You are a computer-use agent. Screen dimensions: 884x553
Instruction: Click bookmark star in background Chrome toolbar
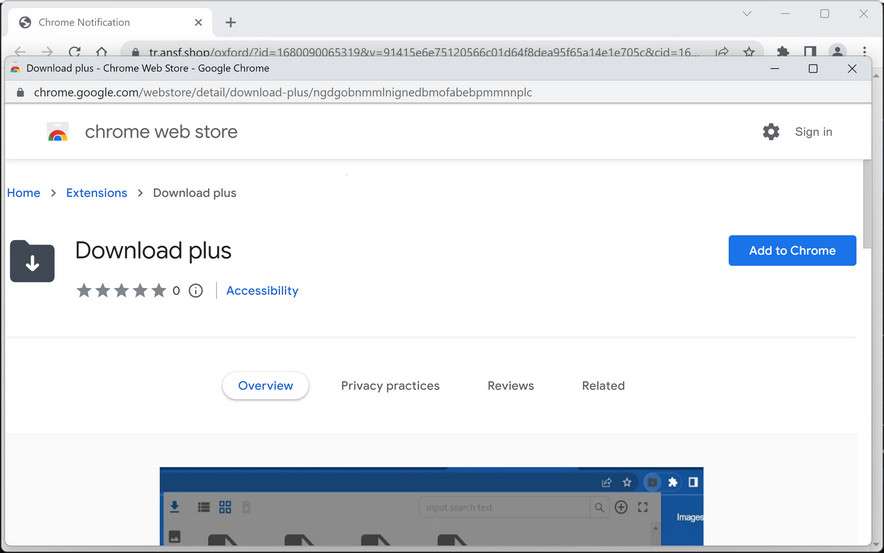[x=749, y=52]
